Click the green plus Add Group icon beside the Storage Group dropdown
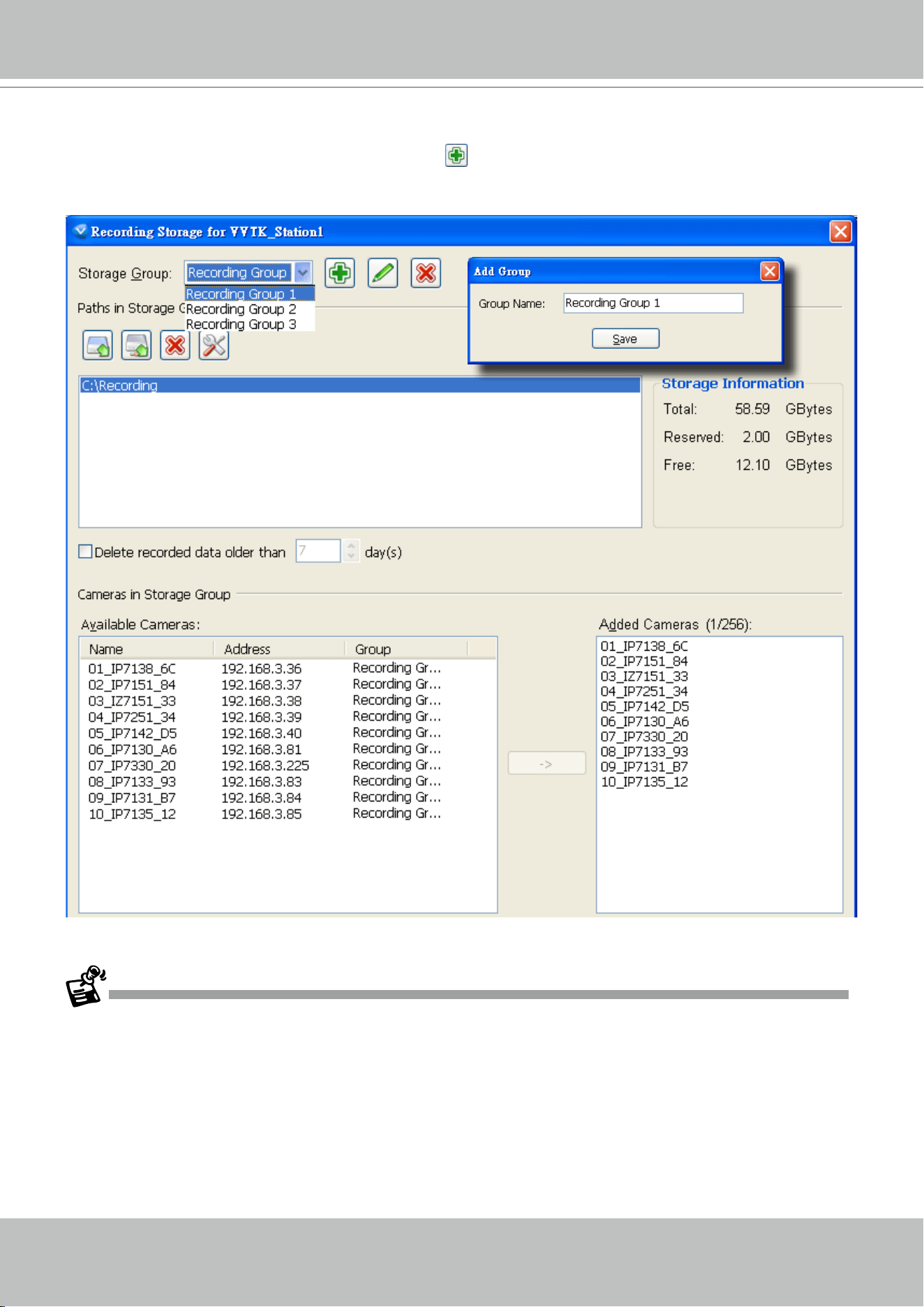 pos(340,273)
